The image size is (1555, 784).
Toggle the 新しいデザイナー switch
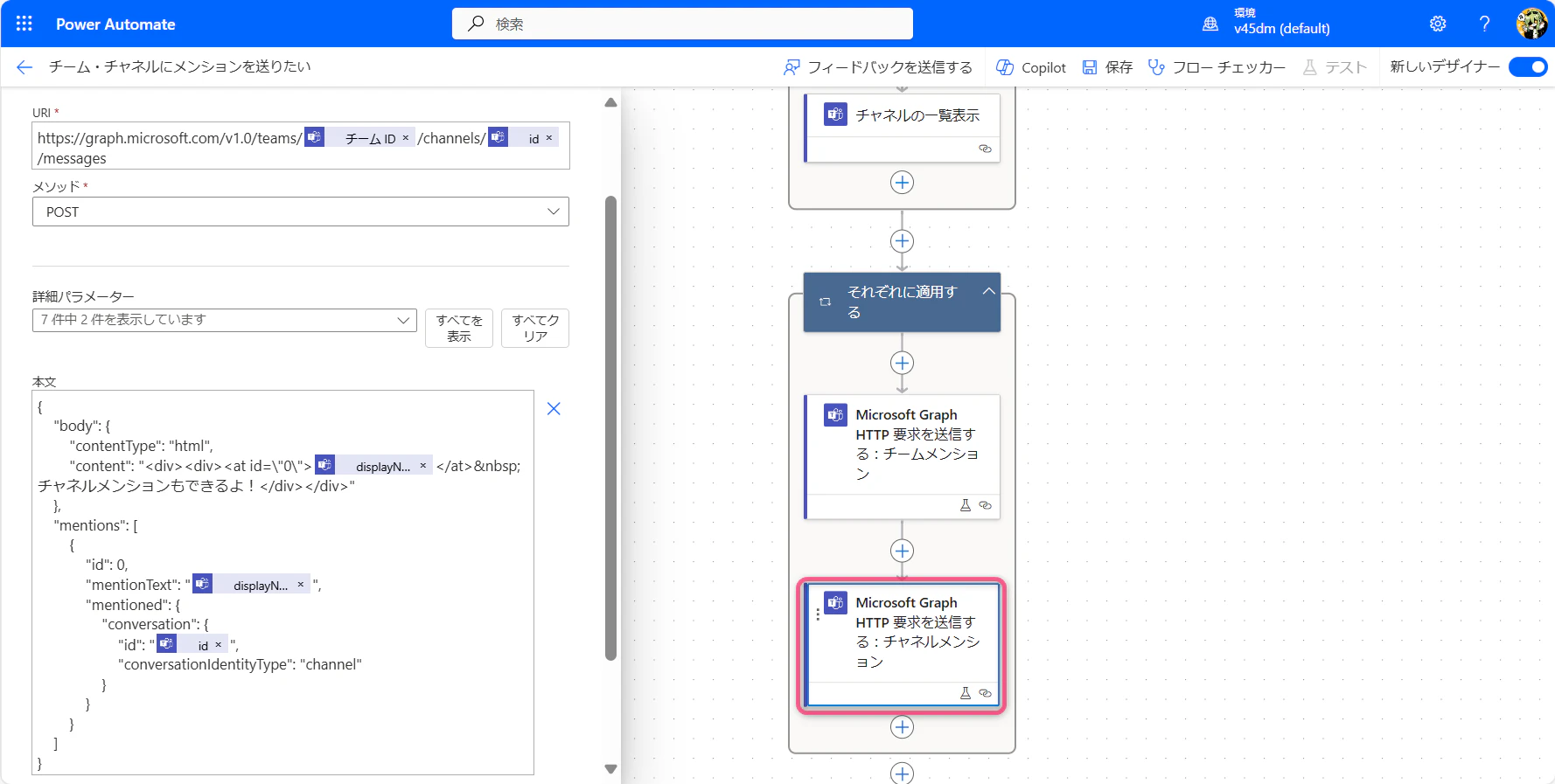point(1528,66)
